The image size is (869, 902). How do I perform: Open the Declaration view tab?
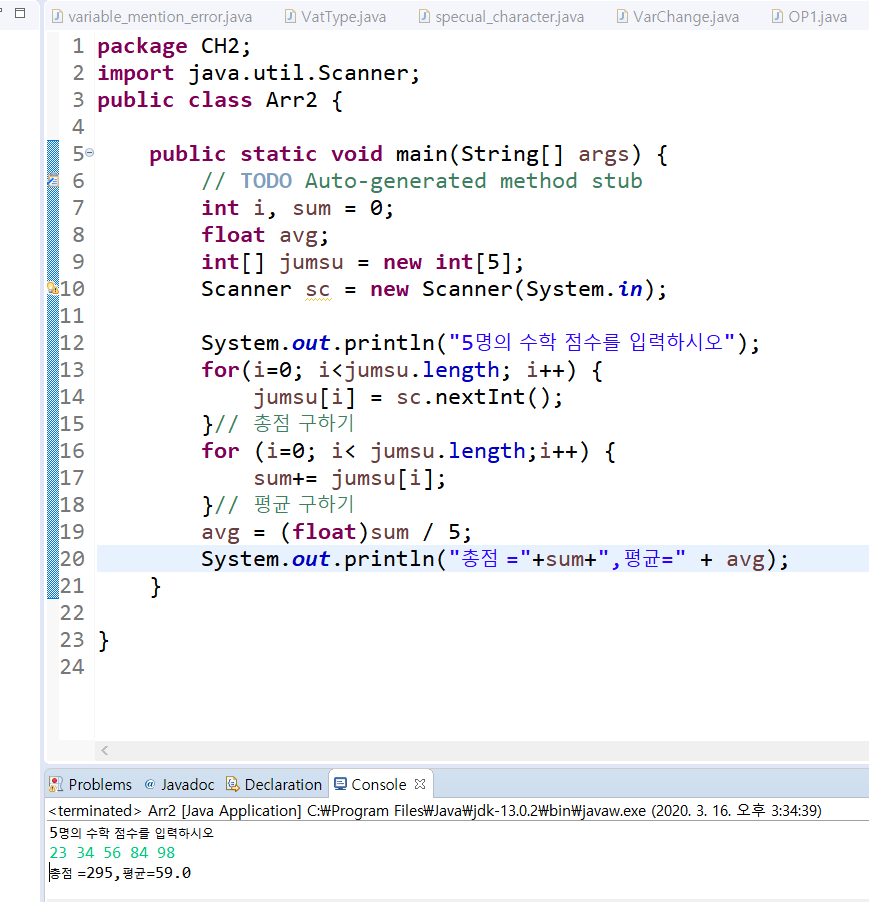(274, 785)
